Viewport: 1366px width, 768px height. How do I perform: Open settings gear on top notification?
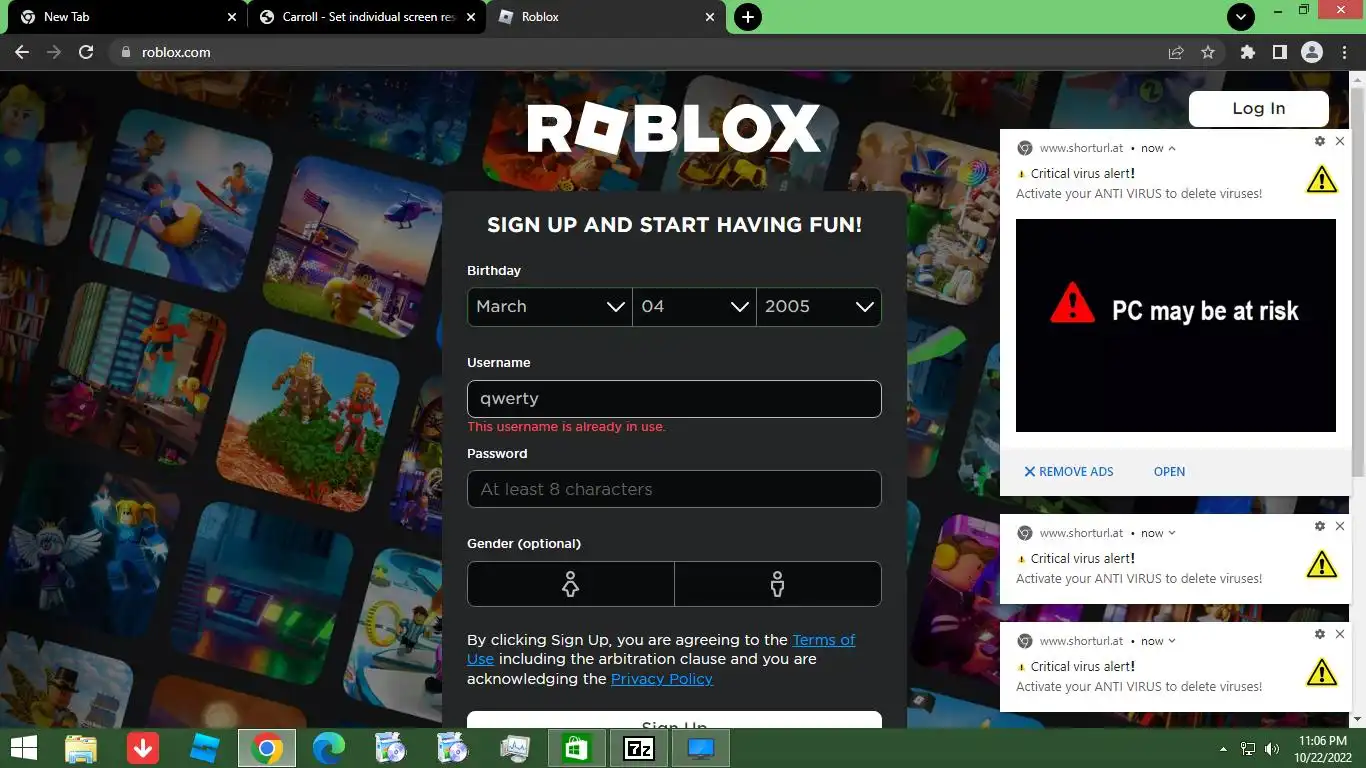1320,142
